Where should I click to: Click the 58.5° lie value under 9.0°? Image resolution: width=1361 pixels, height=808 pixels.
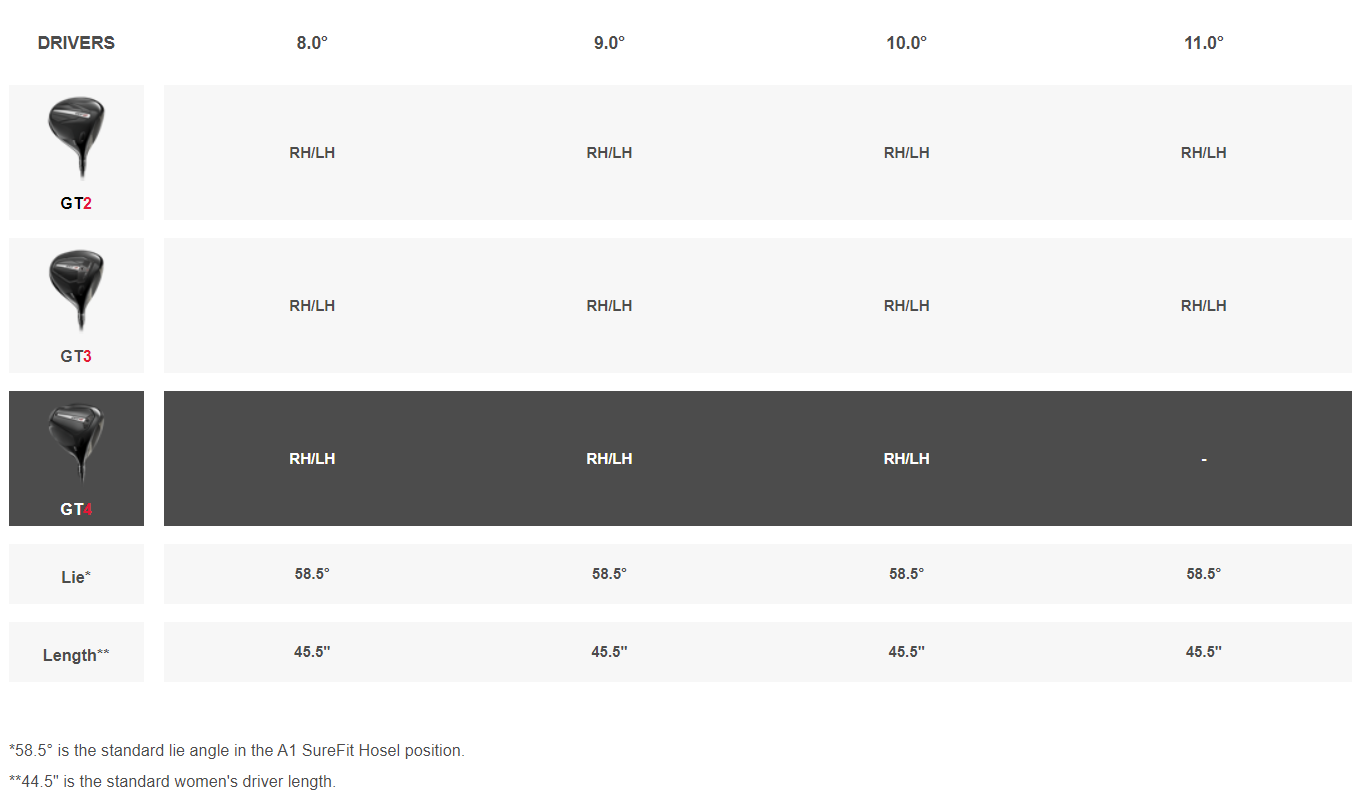[609, 574]
